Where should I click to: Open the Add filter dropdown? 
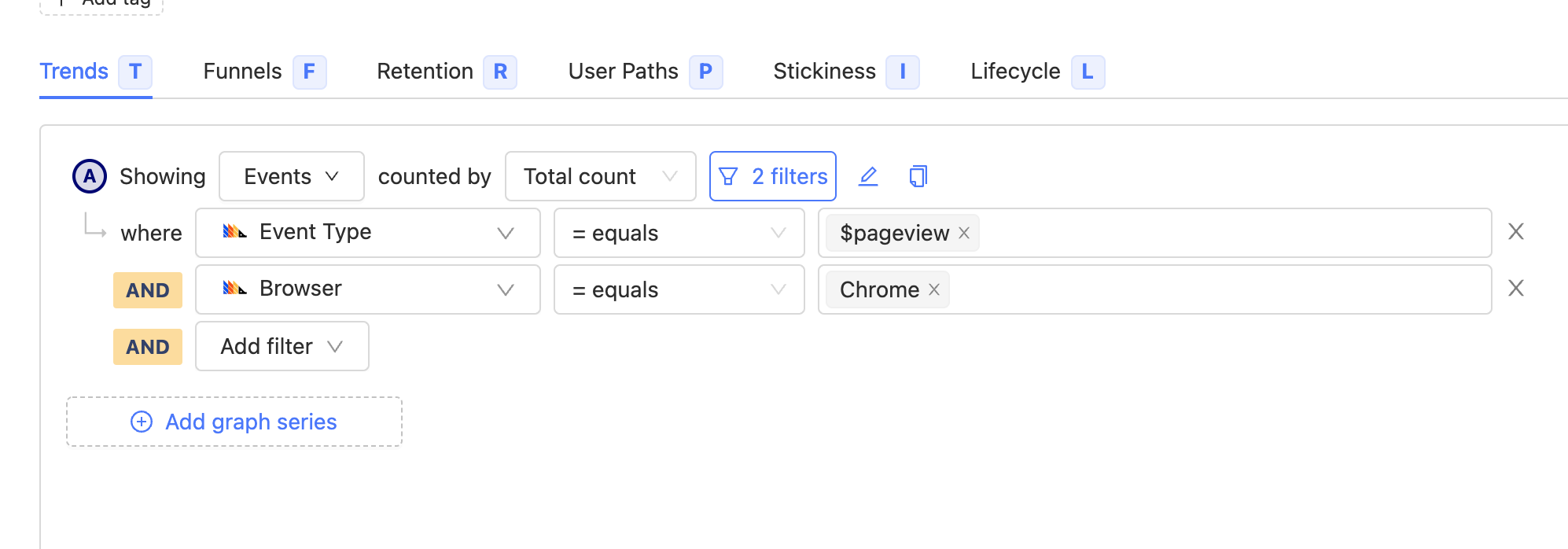(282, 346)
